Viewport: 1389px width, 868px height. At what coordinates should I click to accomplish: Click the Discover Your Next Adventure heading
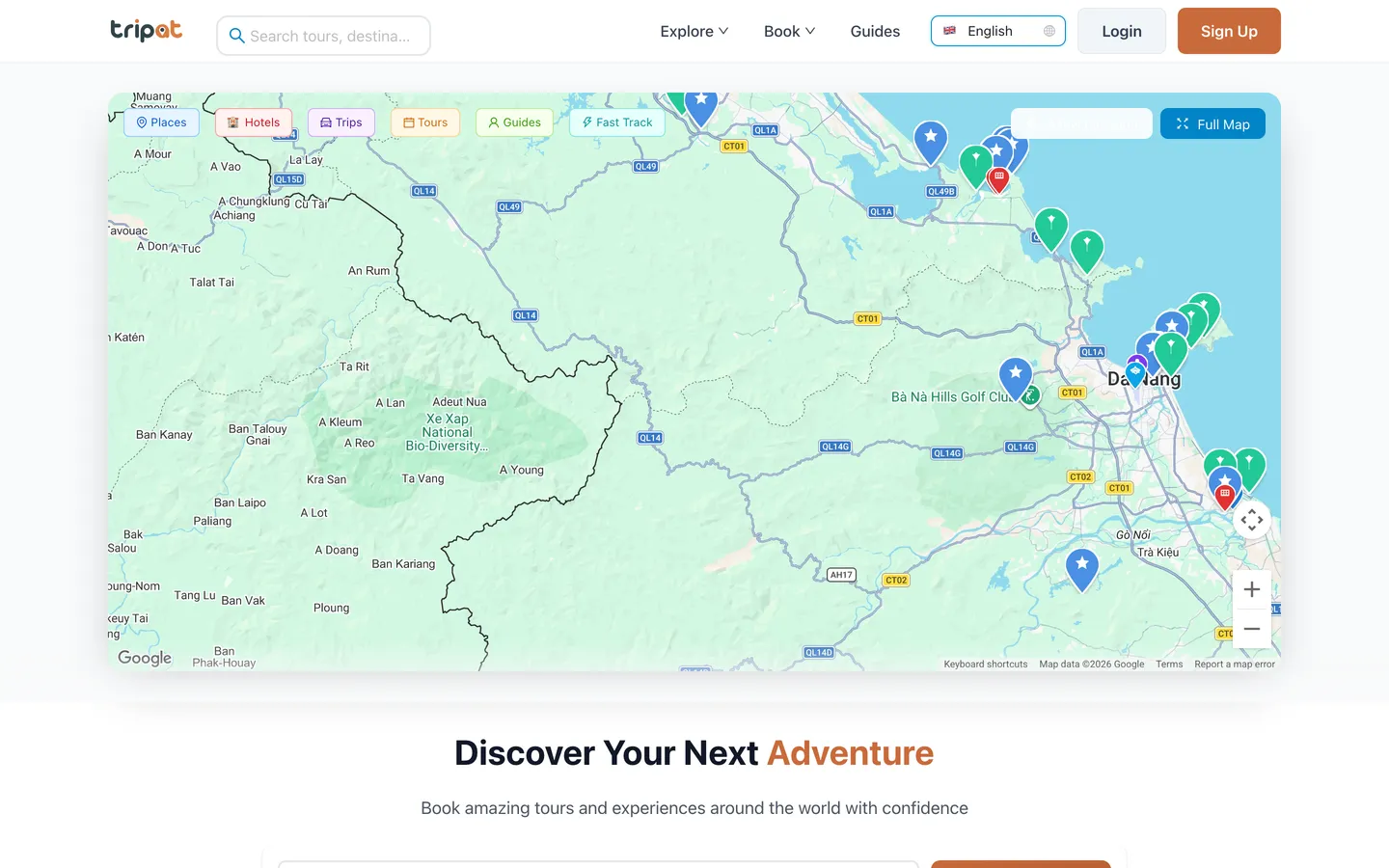coord(694,753)
